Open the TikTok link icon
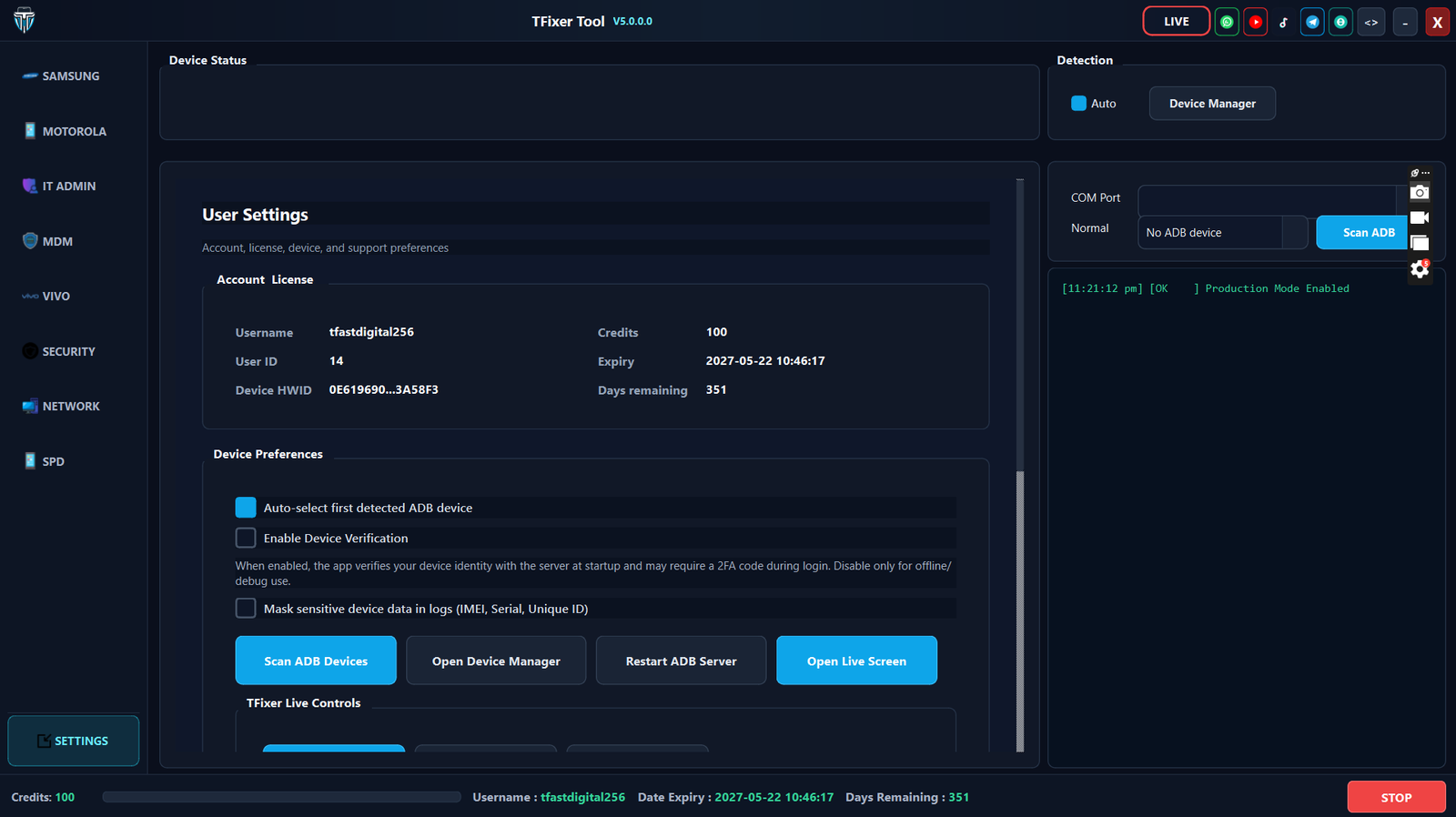The width and height of the screenshot is (1456, 817). click(1284, 22)
